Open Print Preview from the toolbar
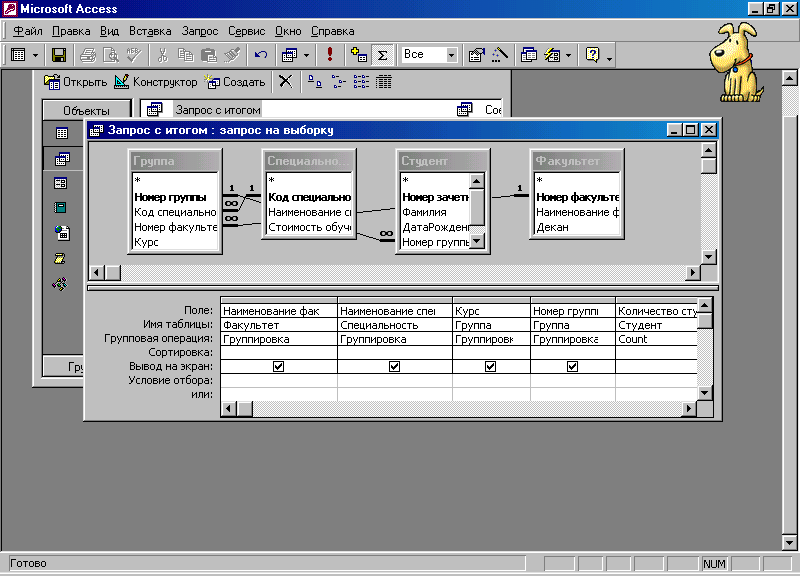The height and width of the screenshot is (576, 800). pos(111,55)
